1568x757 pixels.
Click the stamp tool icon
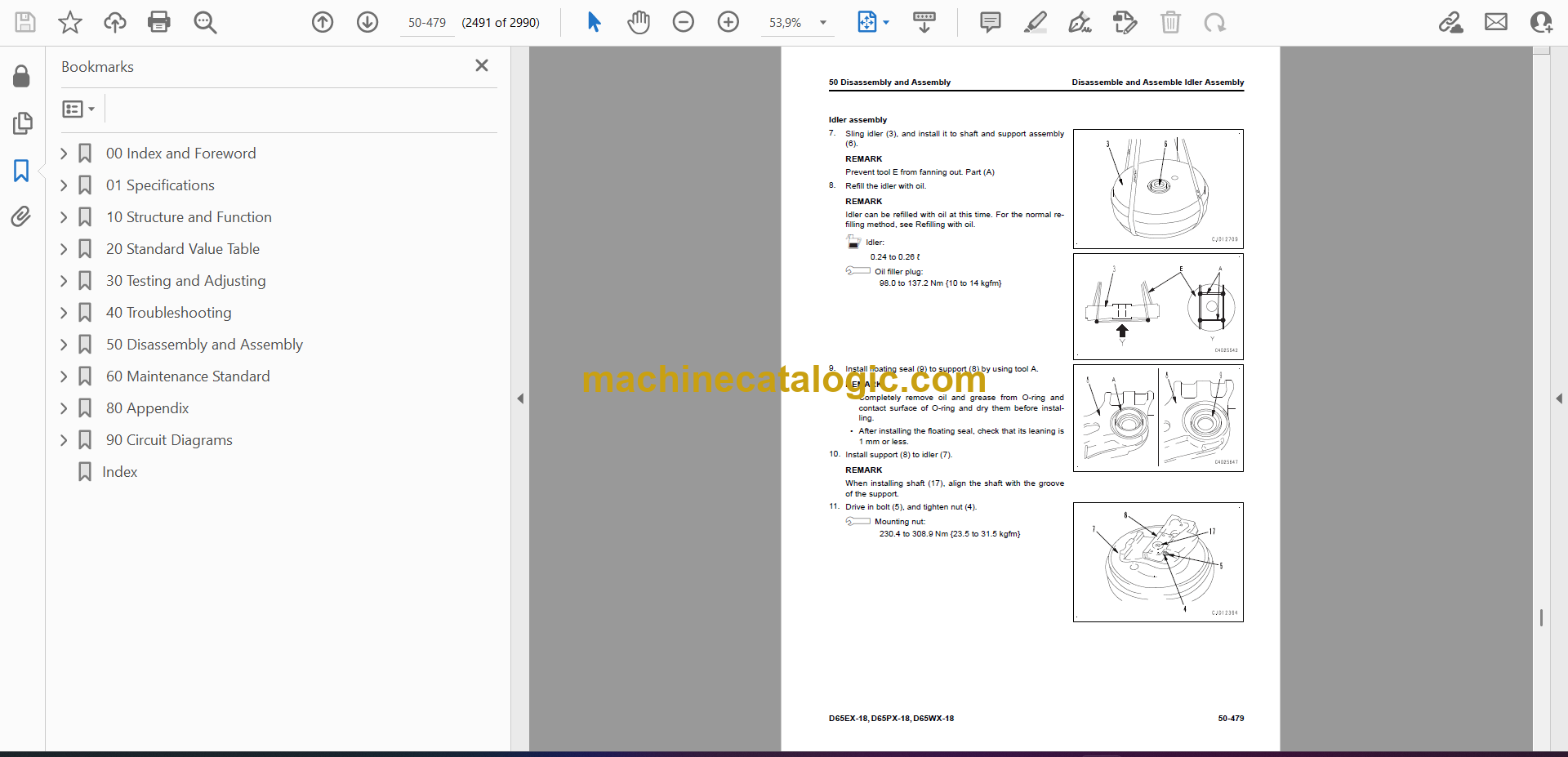tap(1125, 22)
